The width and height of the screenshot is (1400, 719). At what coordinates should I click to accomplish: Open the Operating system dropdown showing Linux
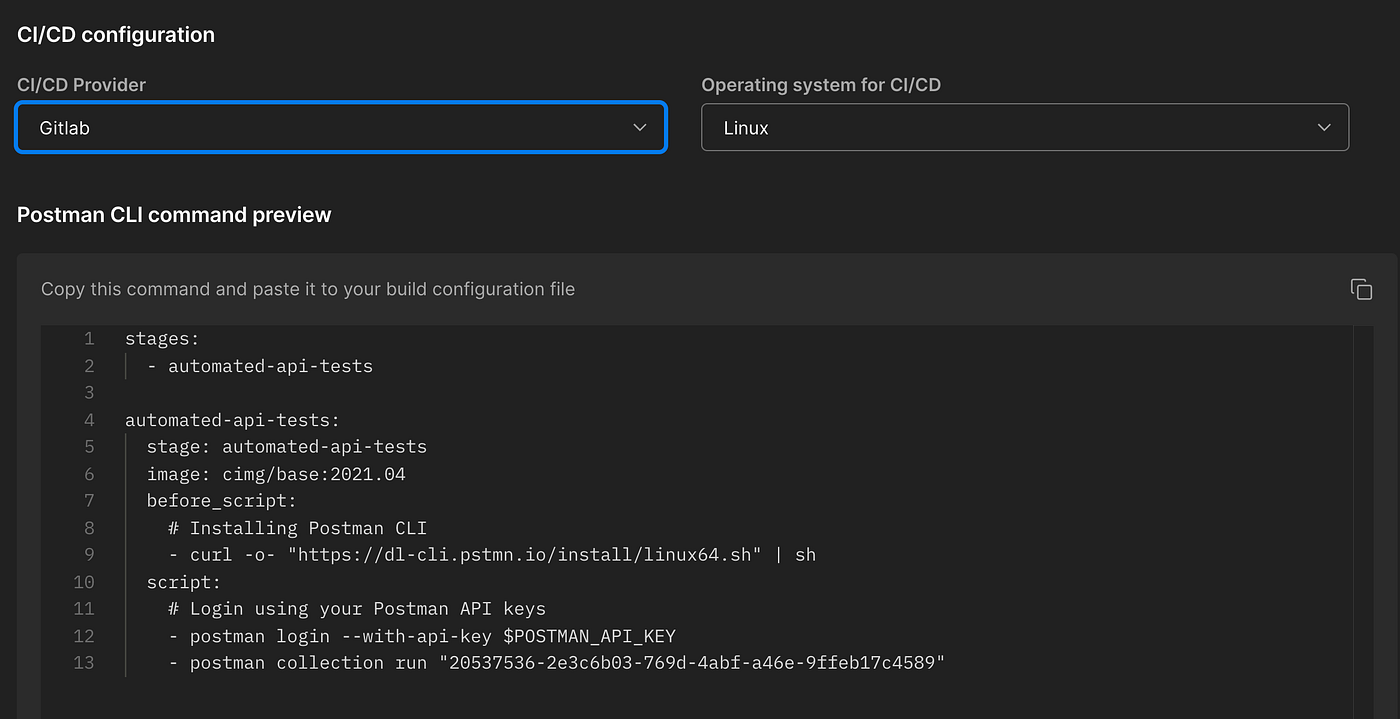(x=1025, y=127)
